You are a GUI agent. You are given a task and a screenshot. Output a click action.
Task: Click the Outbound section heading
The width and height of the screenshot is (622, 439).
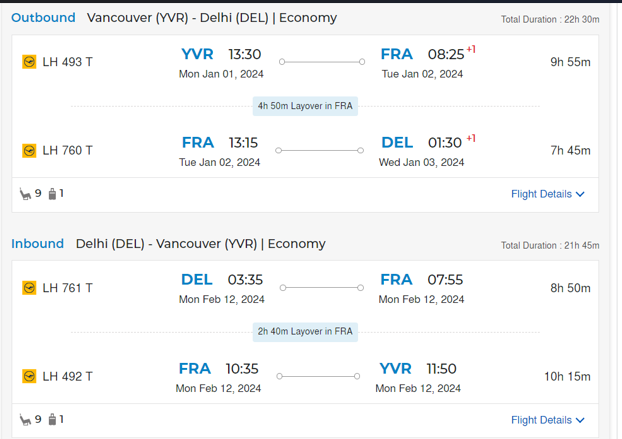point(43,18)
